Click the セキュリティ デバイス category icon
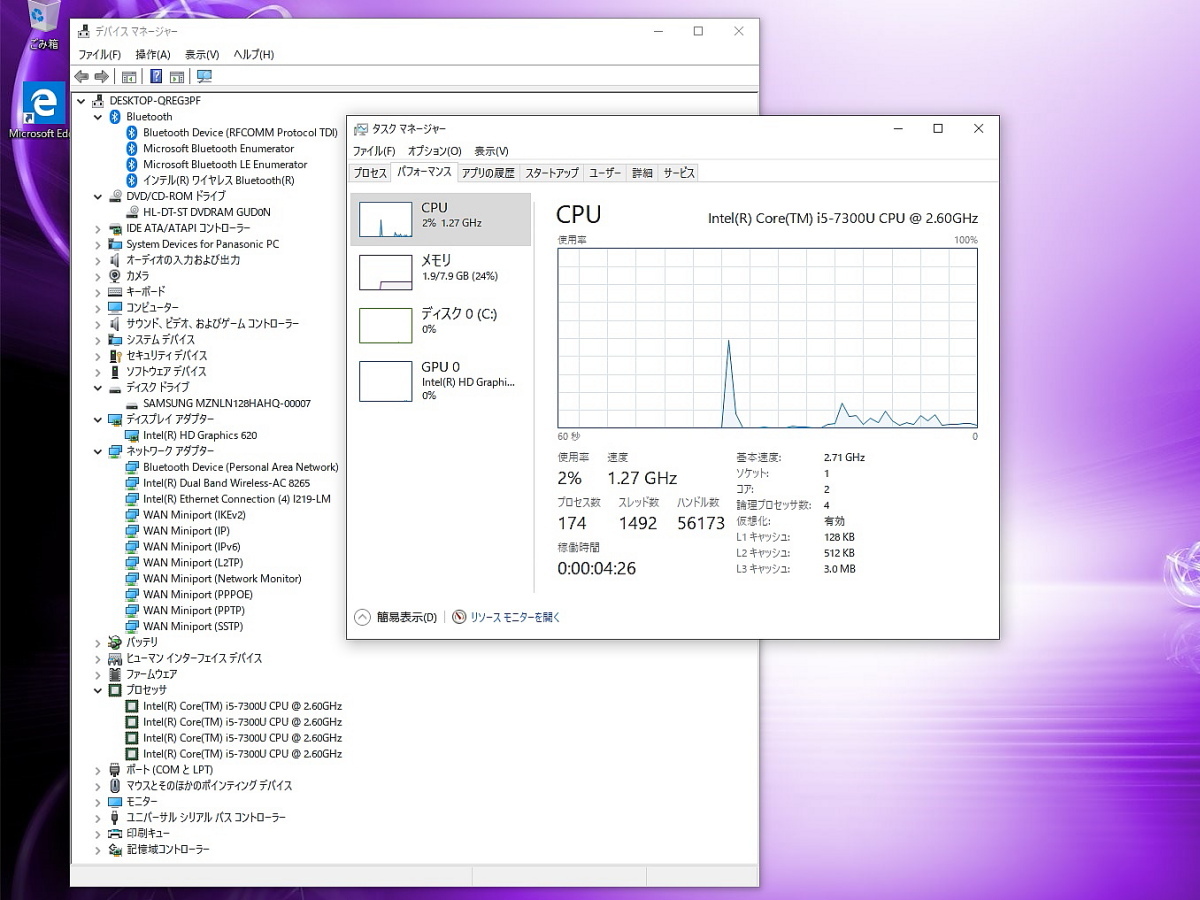Screen dimensions: 1200x900 (115, 356)
